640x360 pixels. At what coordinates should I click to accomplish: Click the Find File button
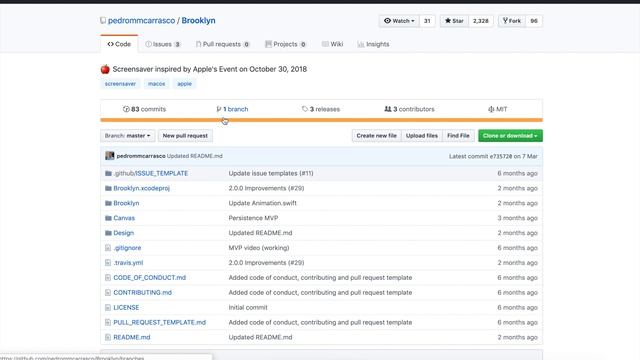pos(458,136)
